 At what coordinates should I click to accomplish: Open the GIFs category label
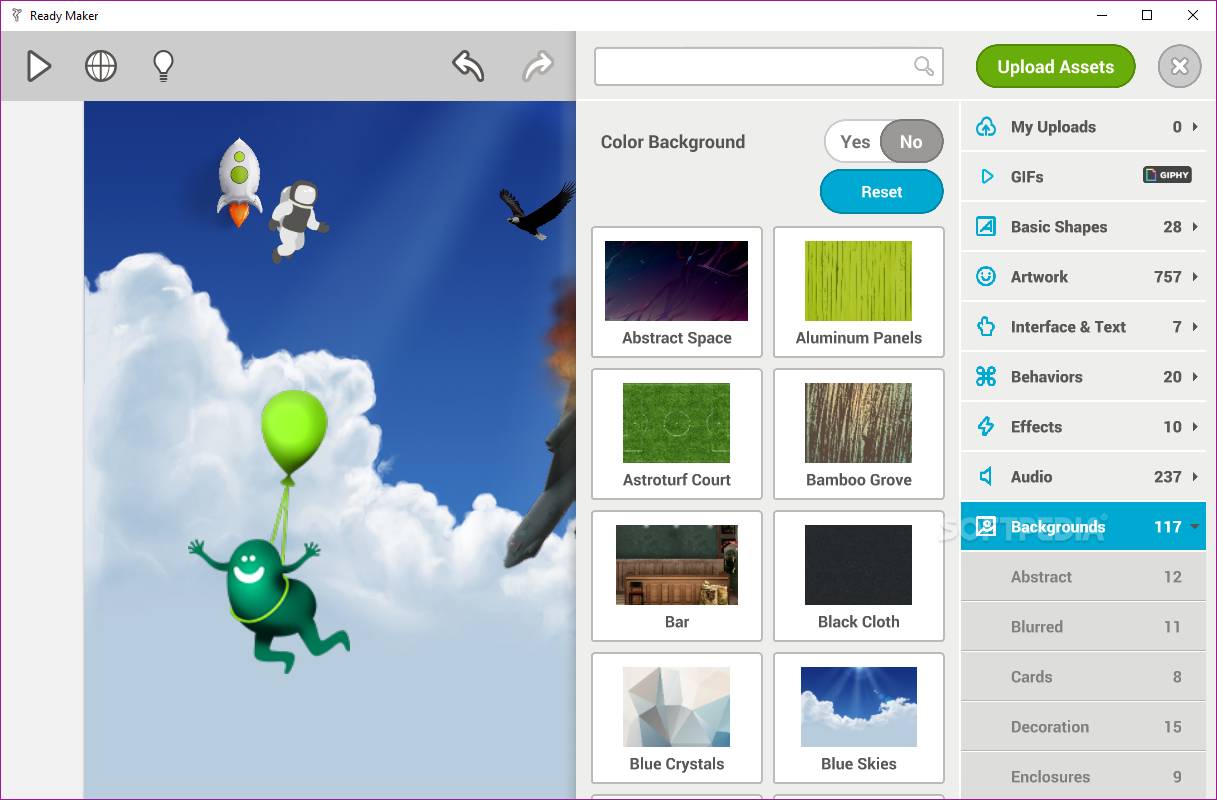pyautogui.click(x=1027, y=177)
